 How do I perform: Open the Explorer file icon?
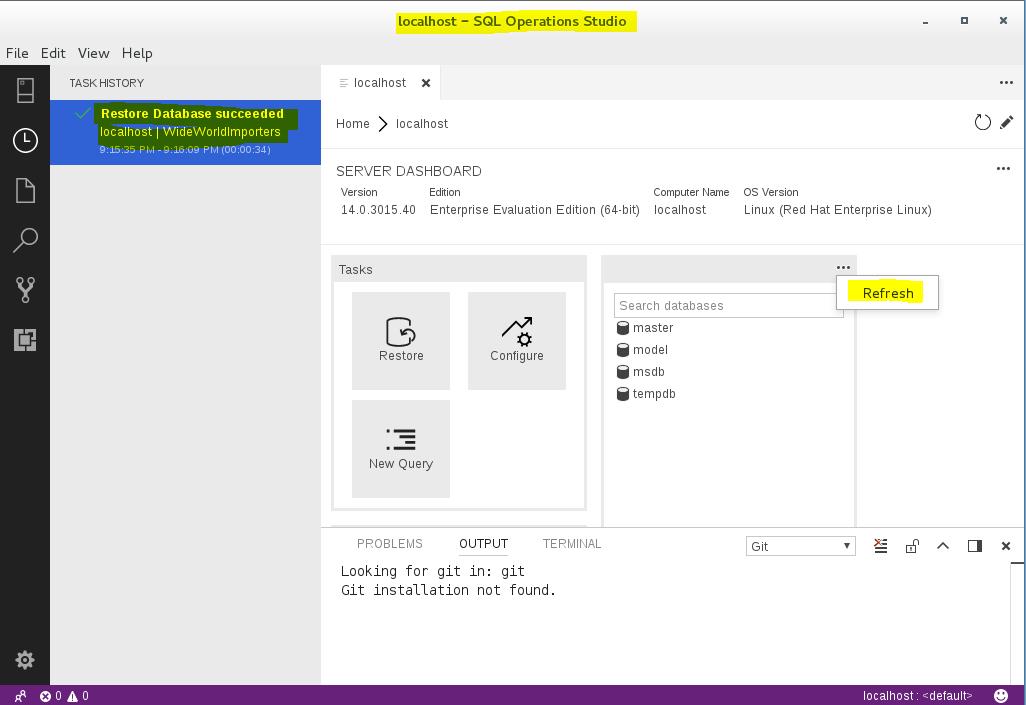[x=25, y=190]
